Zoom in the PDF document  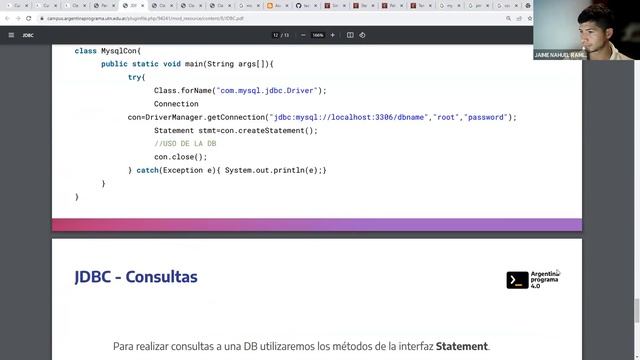tap(333, 35)
